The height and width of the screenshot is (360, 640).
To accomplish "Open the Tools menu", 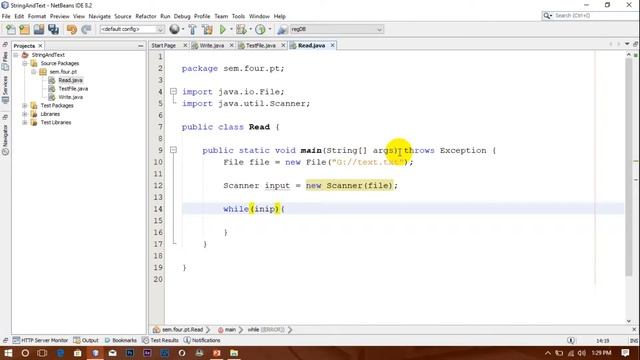I will [x=238, y=16].
